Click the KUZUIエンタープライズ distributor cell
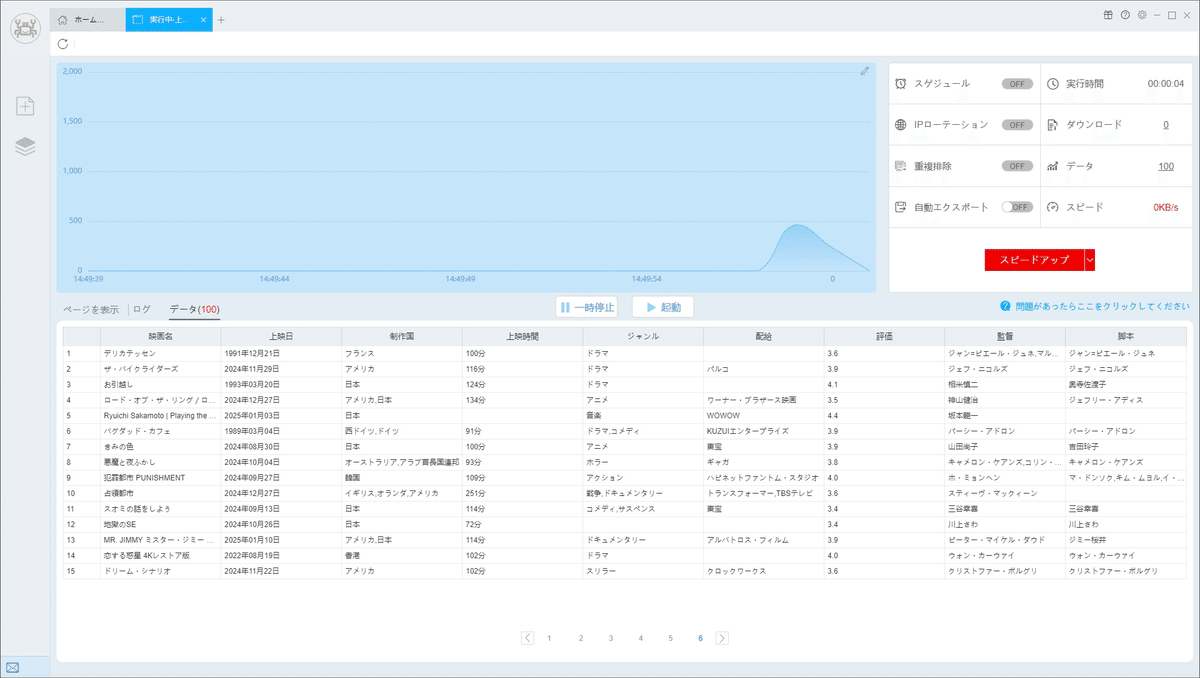The width and height of the screenshot is (1200, 678). 764,431
